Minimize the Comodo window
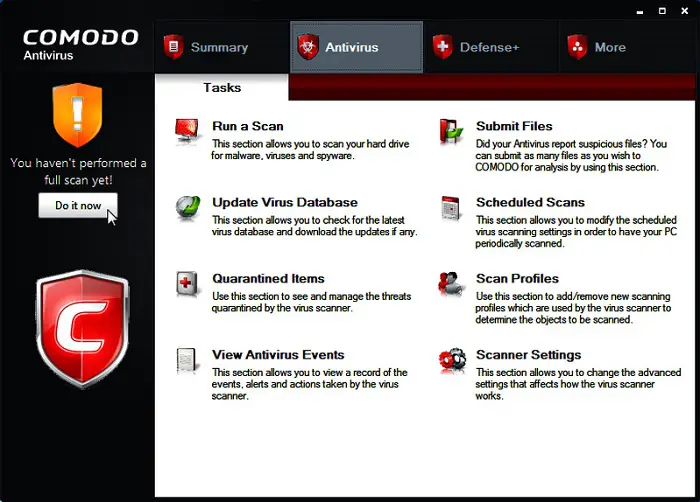 pyautogui.click(x=640, y=11)
